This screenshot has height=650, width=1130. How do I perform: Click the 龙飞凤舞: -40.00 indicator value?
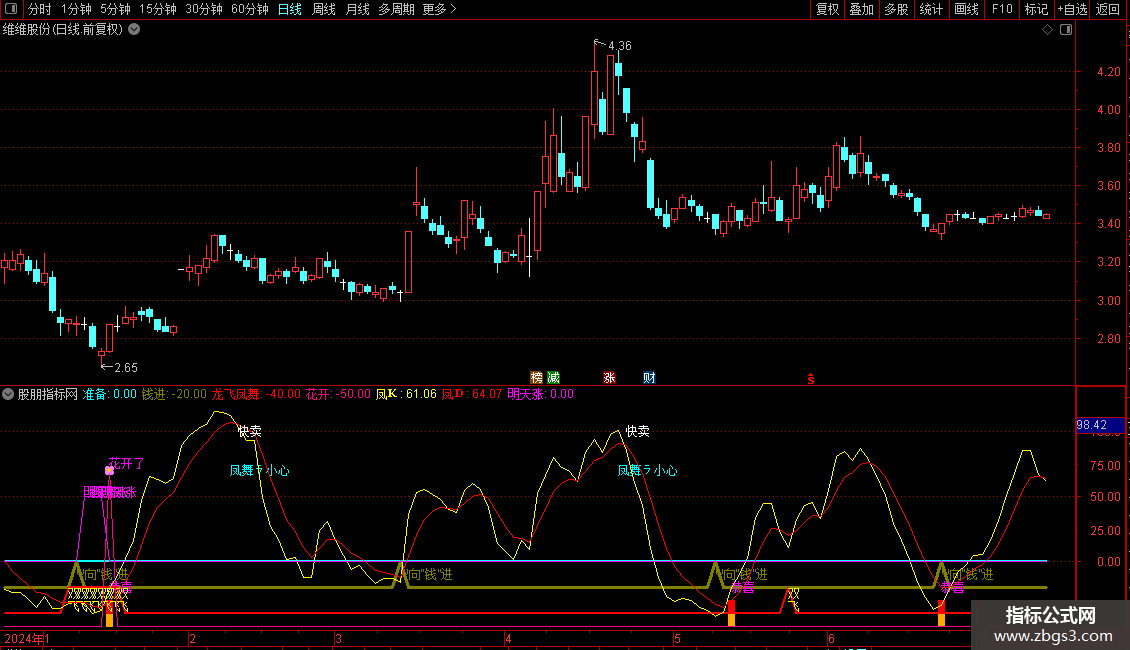pos(256,394)
